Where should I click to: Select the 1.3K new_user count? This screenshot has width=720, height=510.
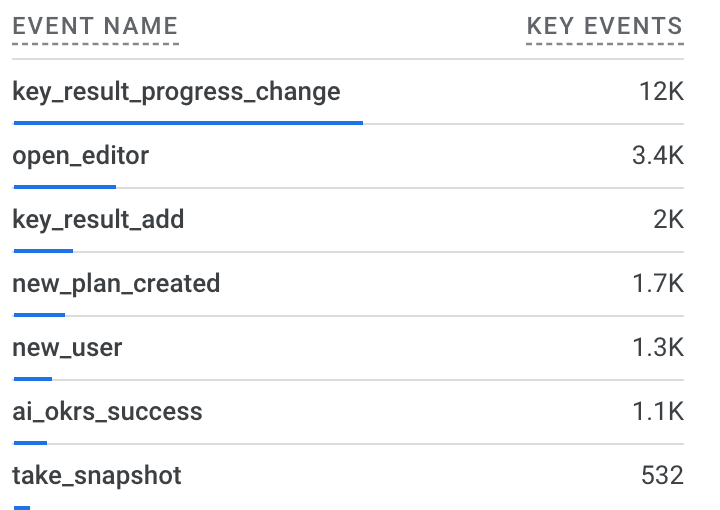(x=658, y=348)
